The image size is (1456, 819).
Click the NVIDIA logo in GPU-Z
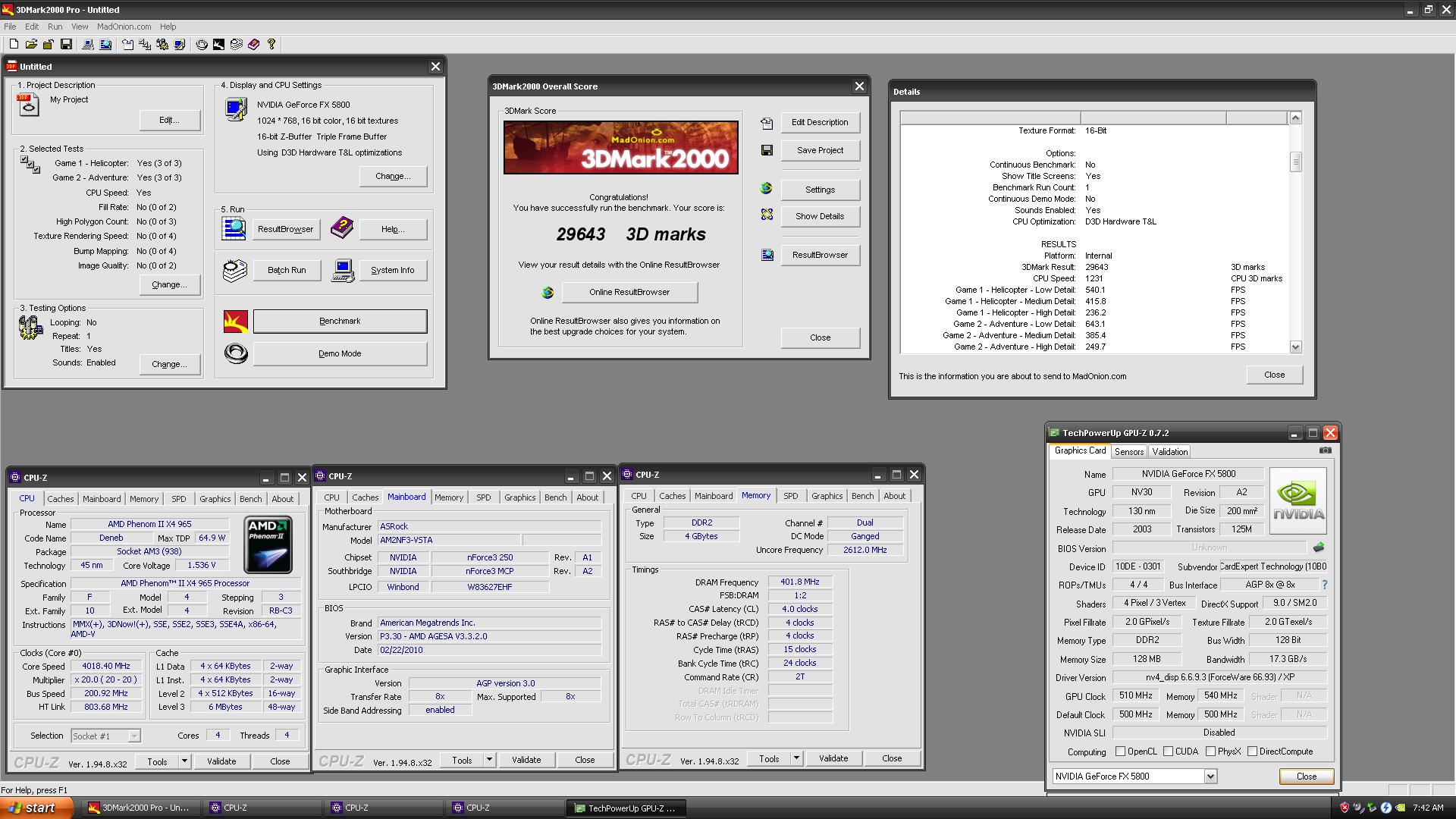click(1298, 500)
